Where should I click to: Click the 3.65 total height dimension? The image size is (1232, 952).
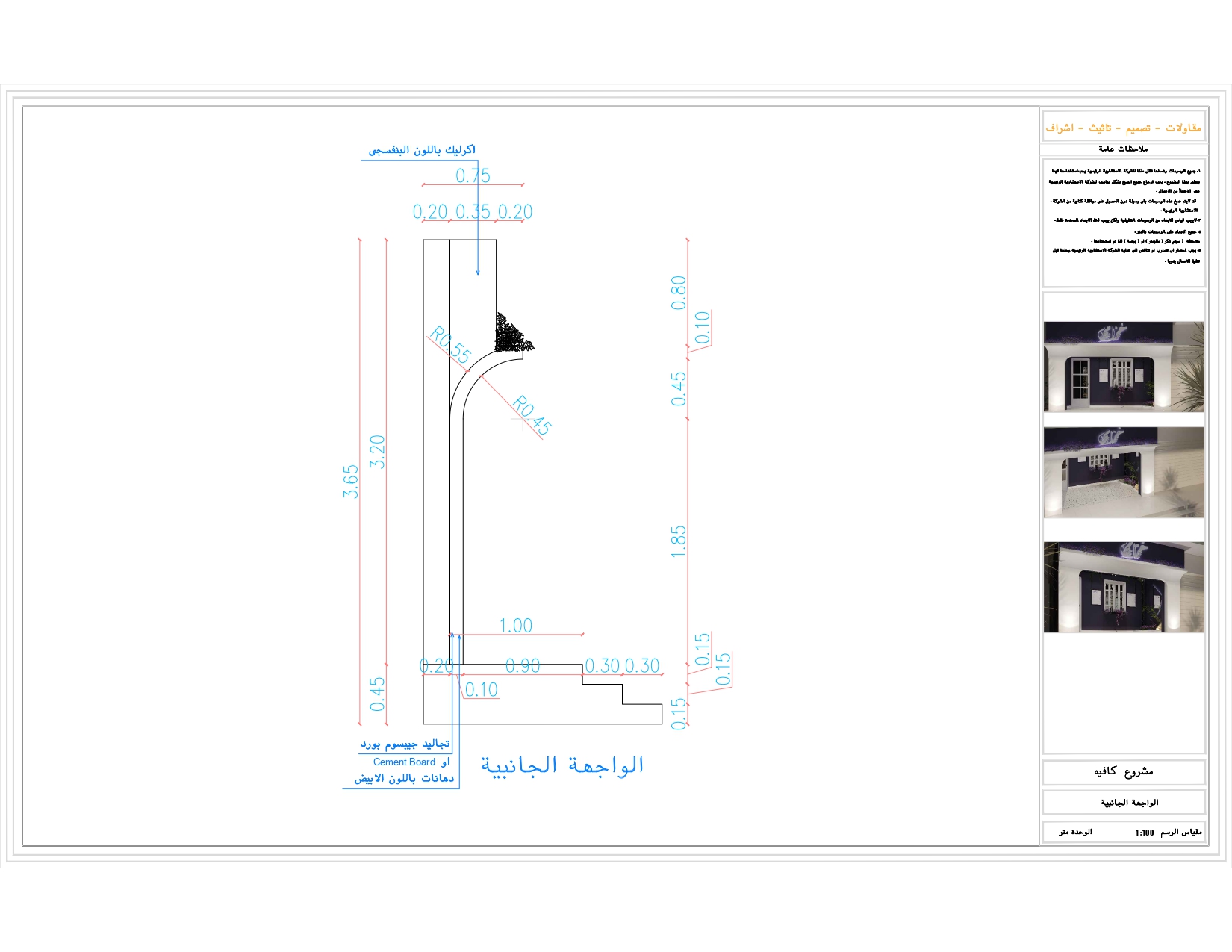coord(351,482)
